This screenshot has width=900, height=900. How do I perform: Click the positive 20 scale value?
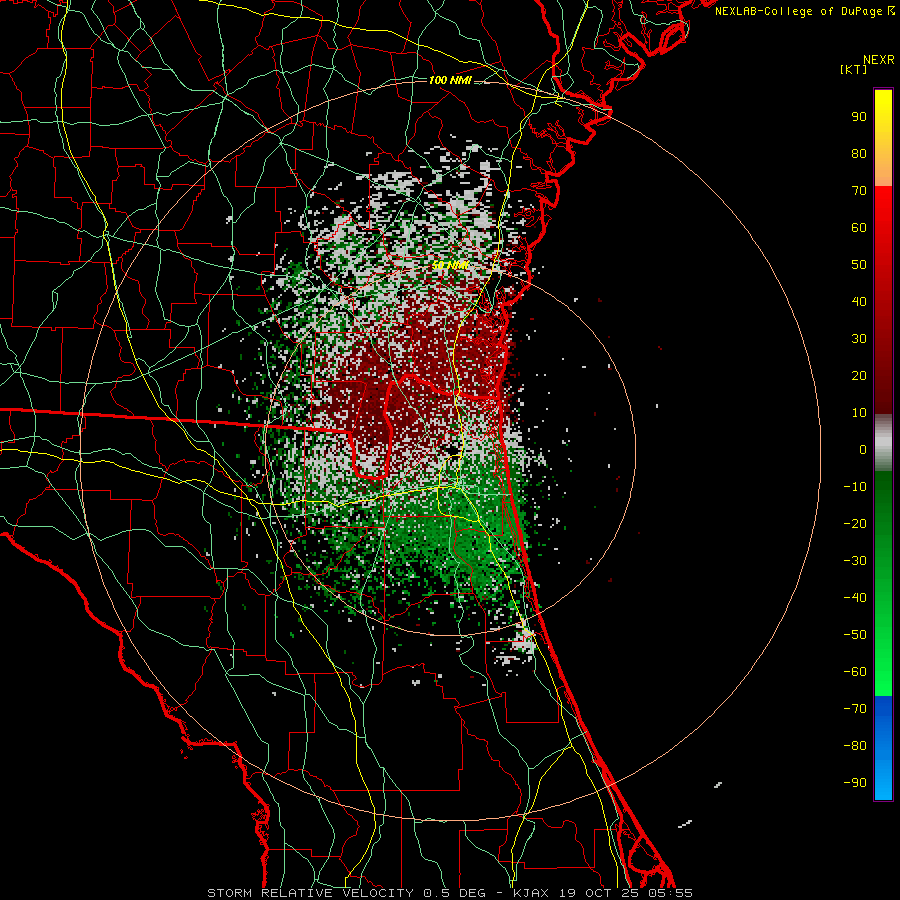pyautogui.click(x=859, y=376)
